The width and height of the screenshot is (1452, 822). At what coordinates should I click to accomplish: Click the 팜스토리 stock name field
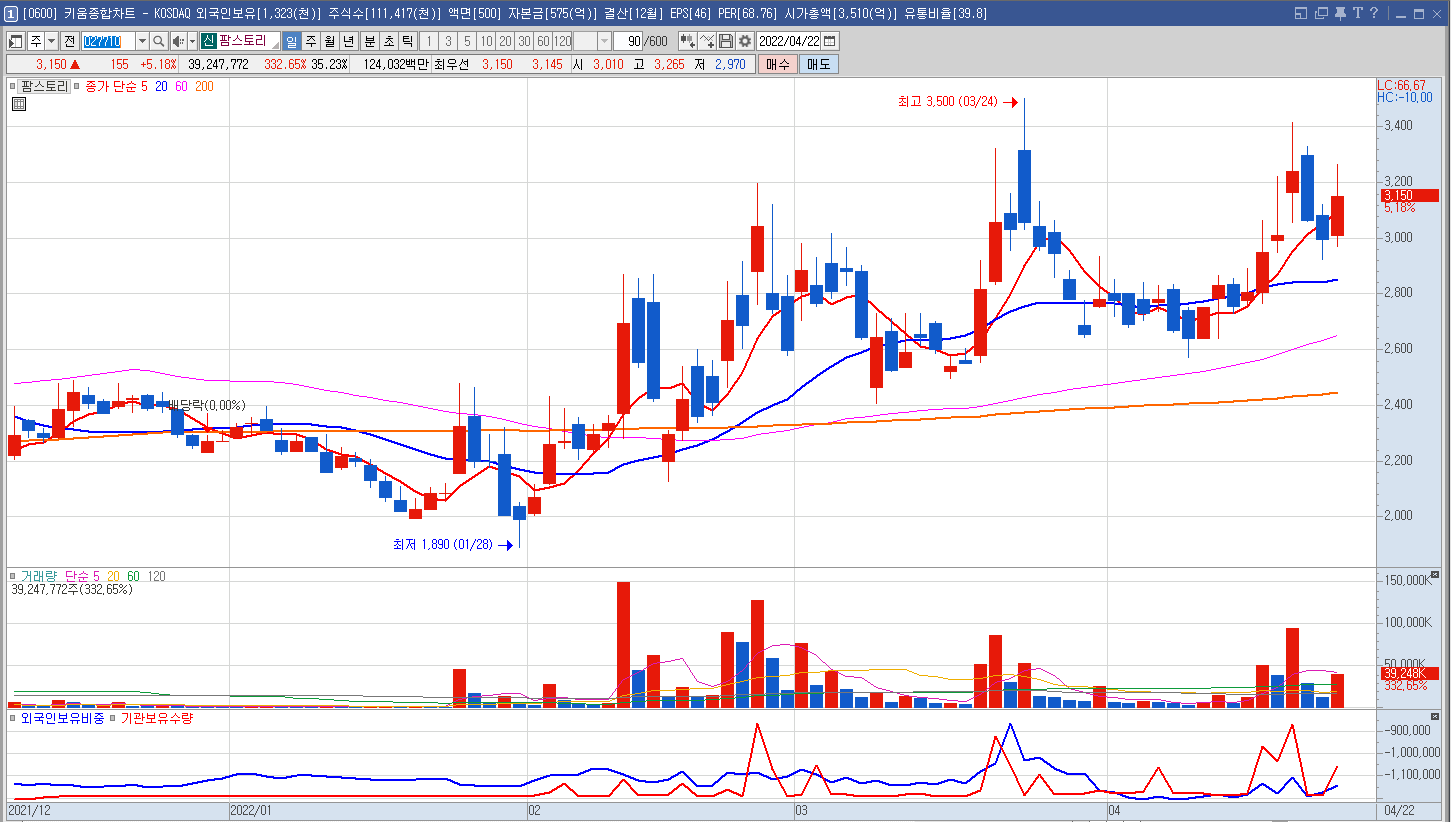242,41
